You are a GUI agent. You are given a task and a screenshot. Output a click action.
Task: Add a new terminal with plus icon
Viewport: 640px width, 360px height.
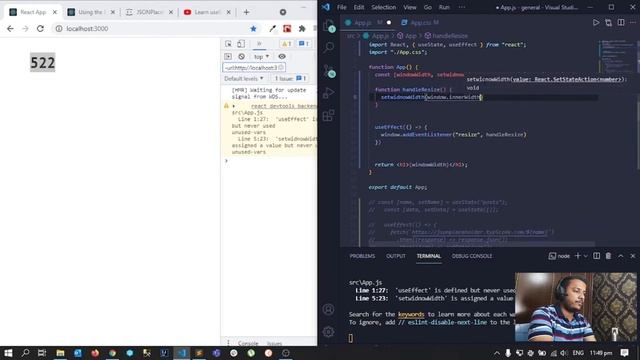(578, 256)
